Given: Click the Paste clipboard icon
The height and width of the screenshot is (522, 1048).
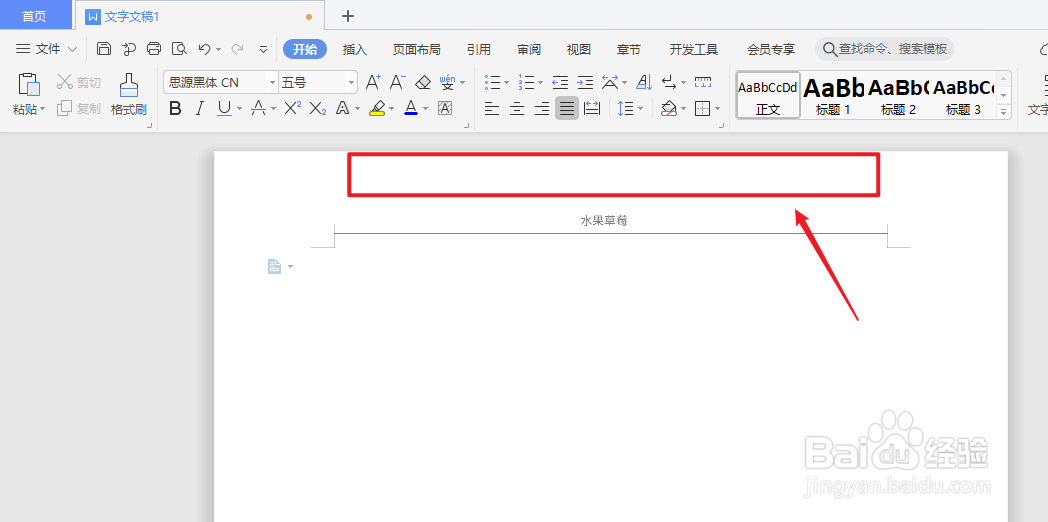Looking at the screenshot, I should (x=29, y=85).
